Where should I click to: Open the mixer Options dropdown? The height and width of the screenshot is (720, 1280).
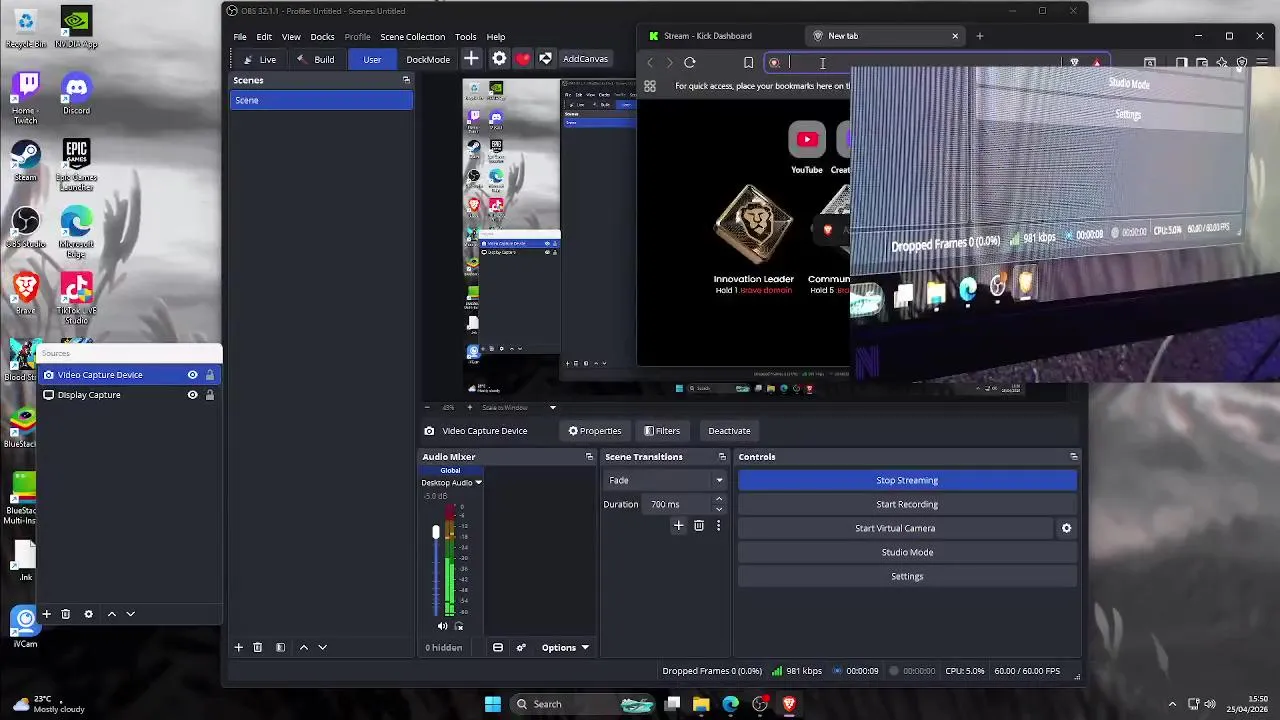(x=565, y=647)
